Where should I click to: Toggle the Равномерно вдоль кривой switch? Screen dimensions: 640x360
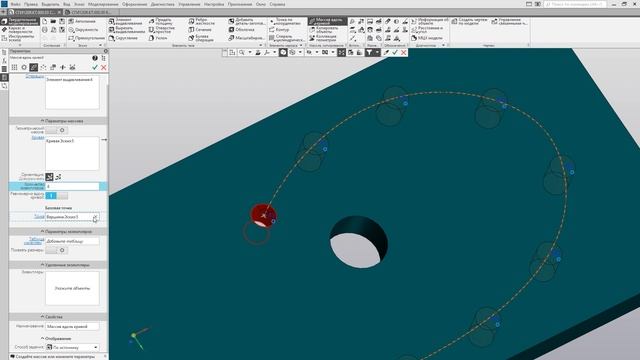pyautogui.click(x=57, y=196)
